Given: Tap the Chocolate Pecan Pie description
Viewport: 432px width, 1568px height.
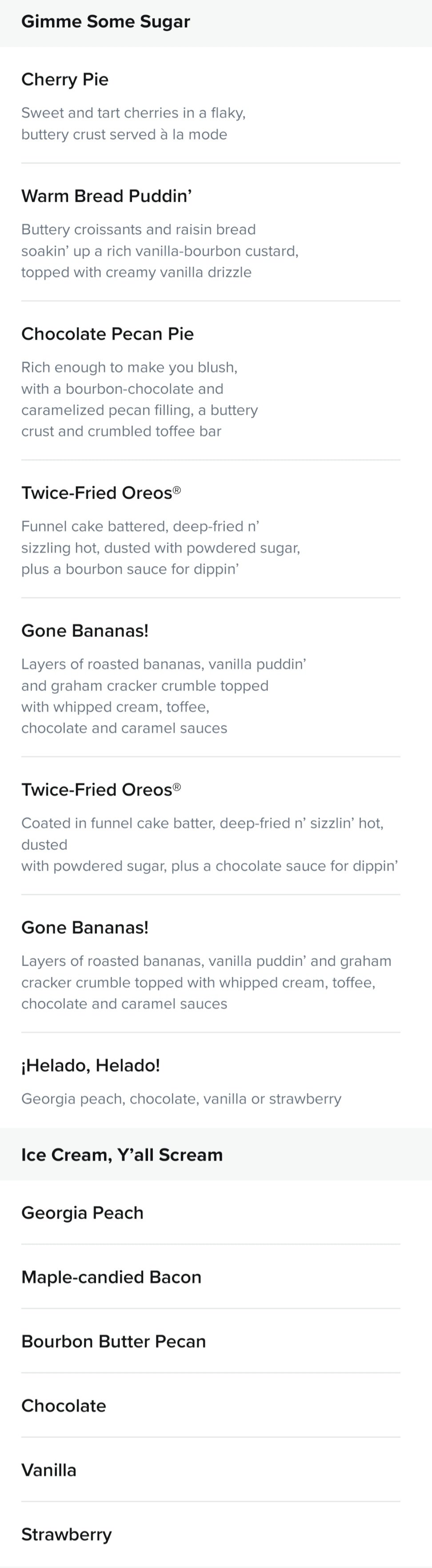Looking at the screenshot, I should (140, 399).
